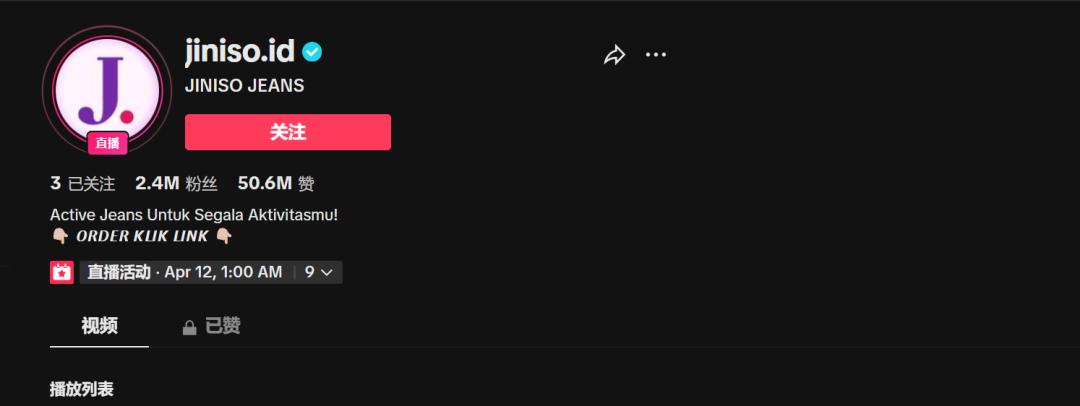
Task: Click the share arrow icon
Action: pyautogui.click(x=614, y=55)
